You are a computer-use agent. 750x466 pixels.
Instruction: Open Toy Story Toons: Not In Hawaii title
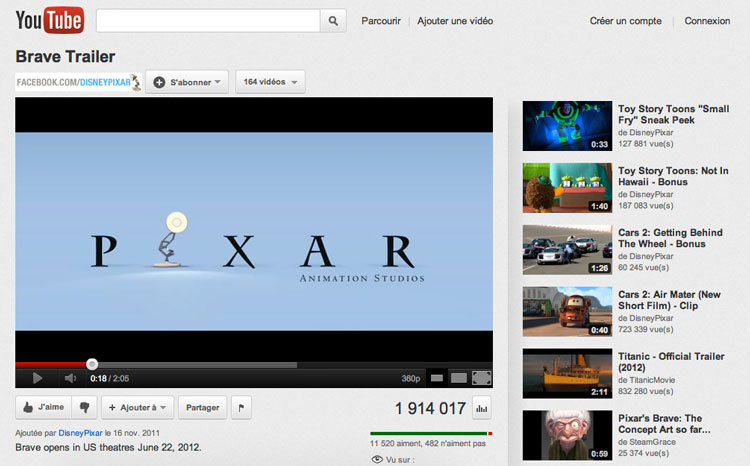[673, 176]
